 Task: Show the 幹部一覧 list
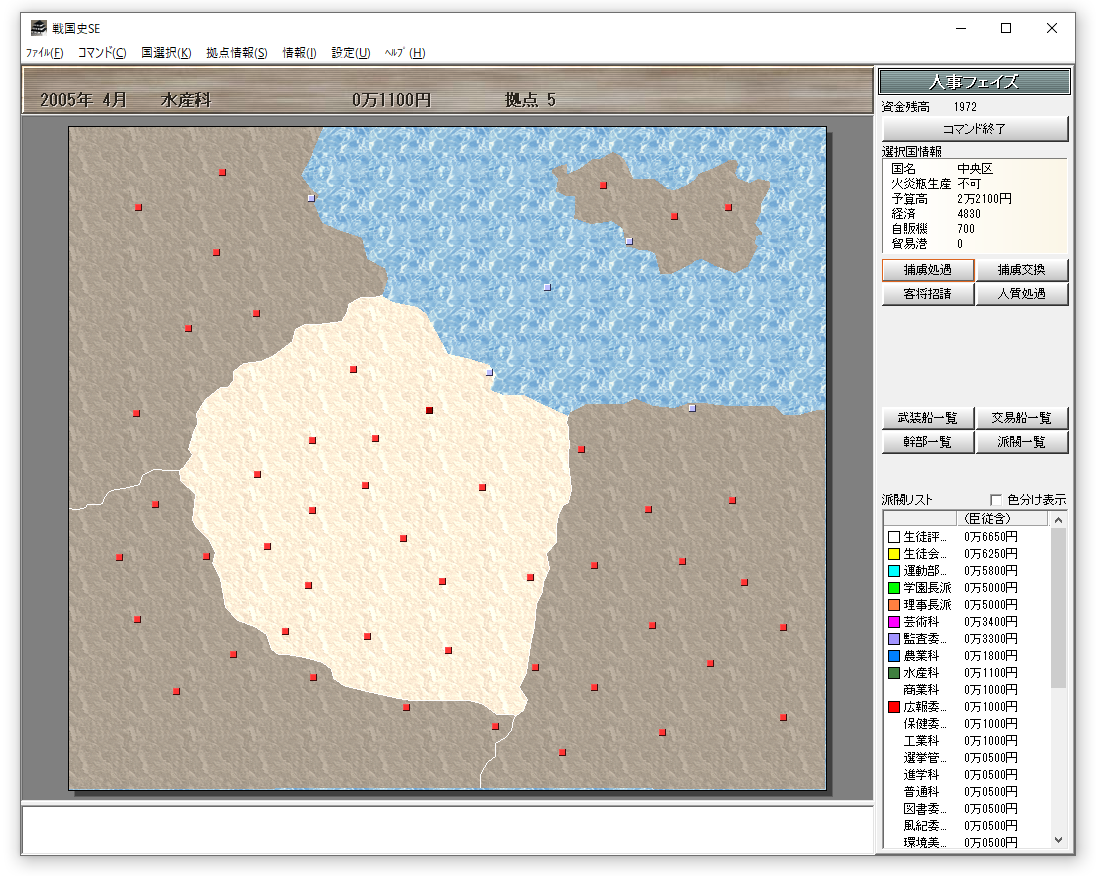point(927,442)
